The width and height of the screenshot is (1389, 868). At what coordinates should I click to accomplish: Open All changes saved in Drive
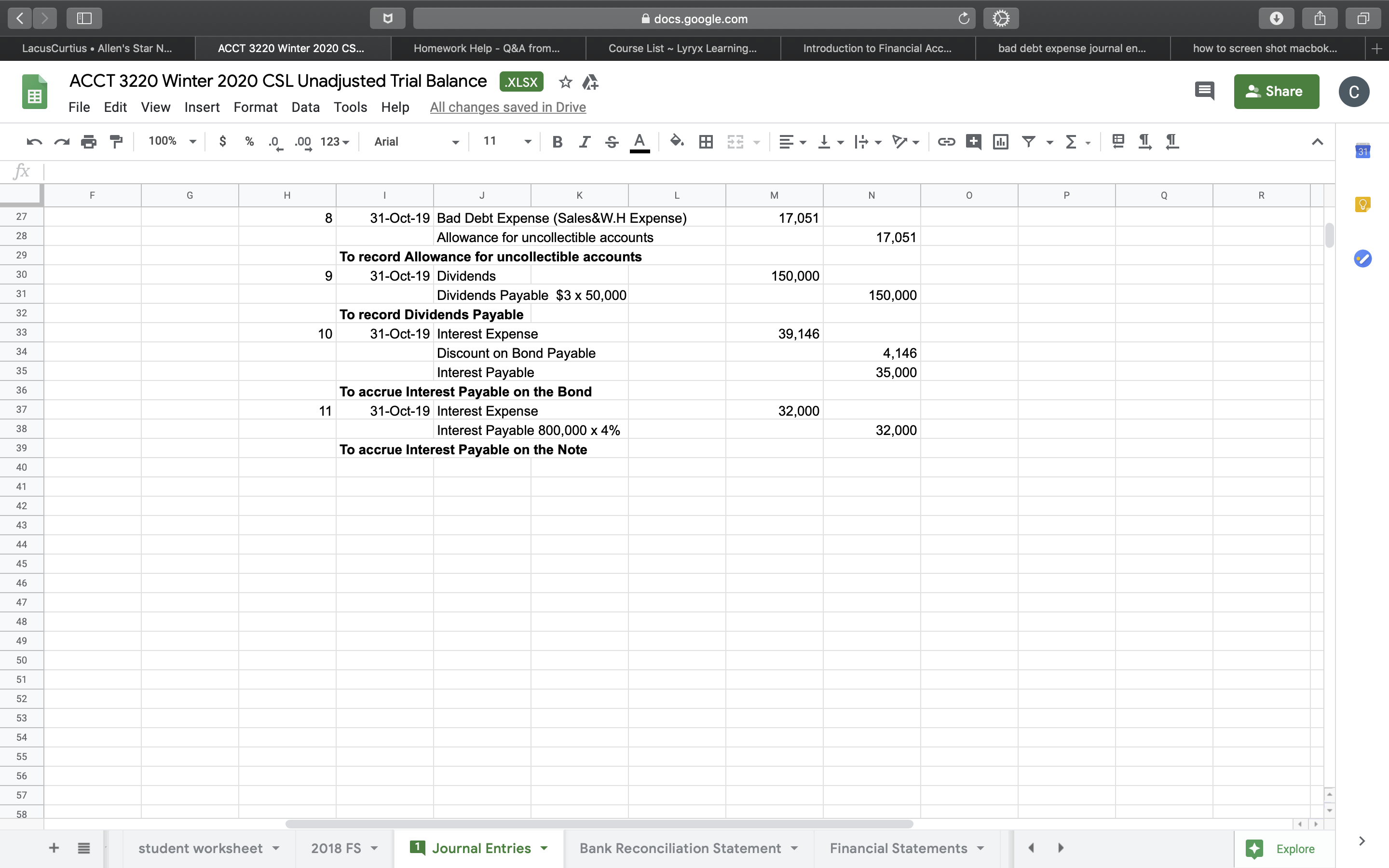point(507,108)
